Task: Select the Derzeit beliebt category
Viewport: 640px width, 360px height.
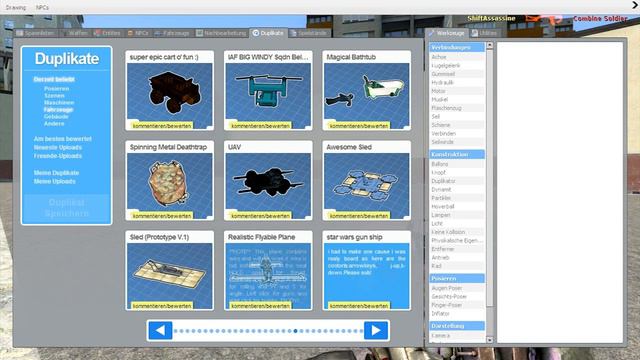Action: (54, 79)
